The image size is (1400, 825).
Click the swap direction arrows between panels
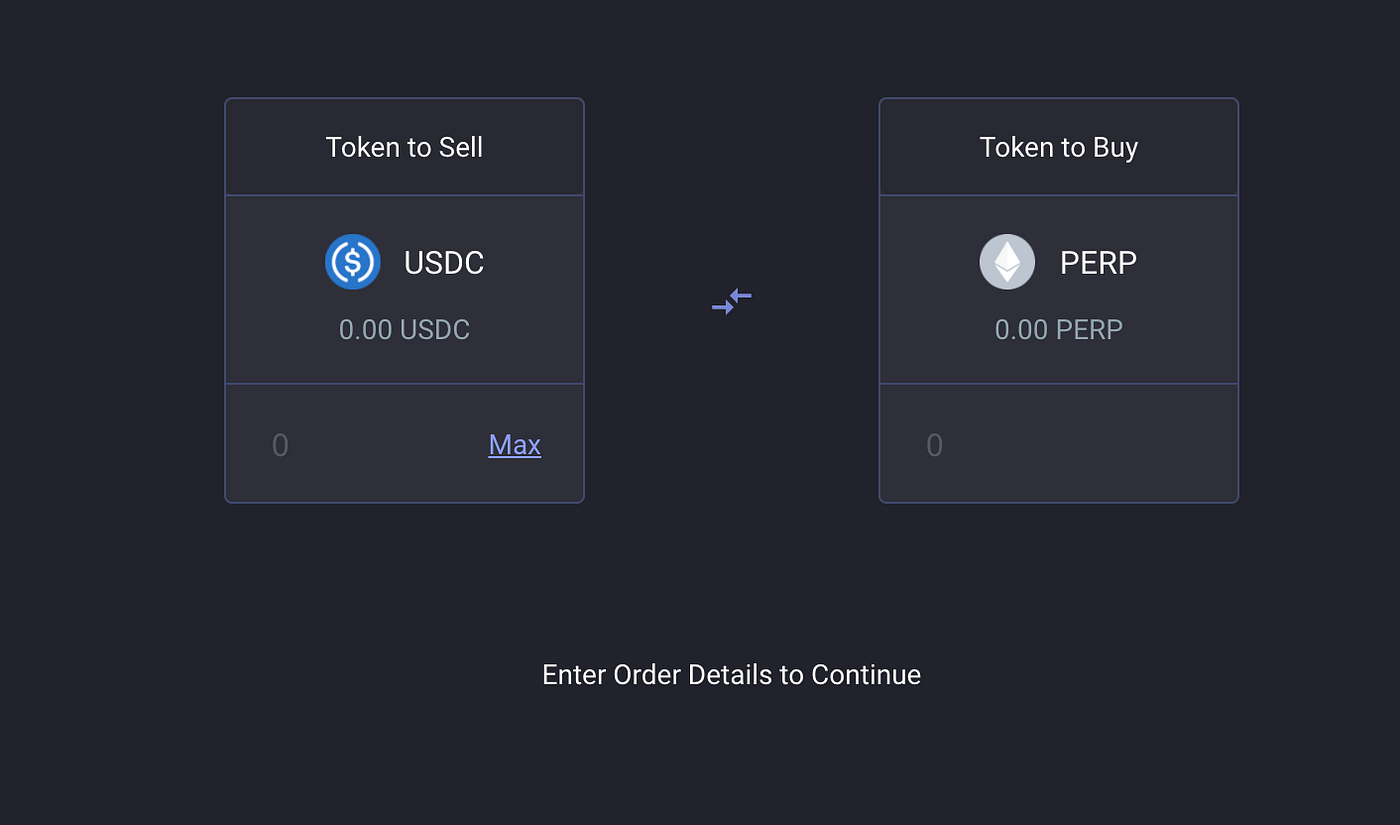coord(731,301)
